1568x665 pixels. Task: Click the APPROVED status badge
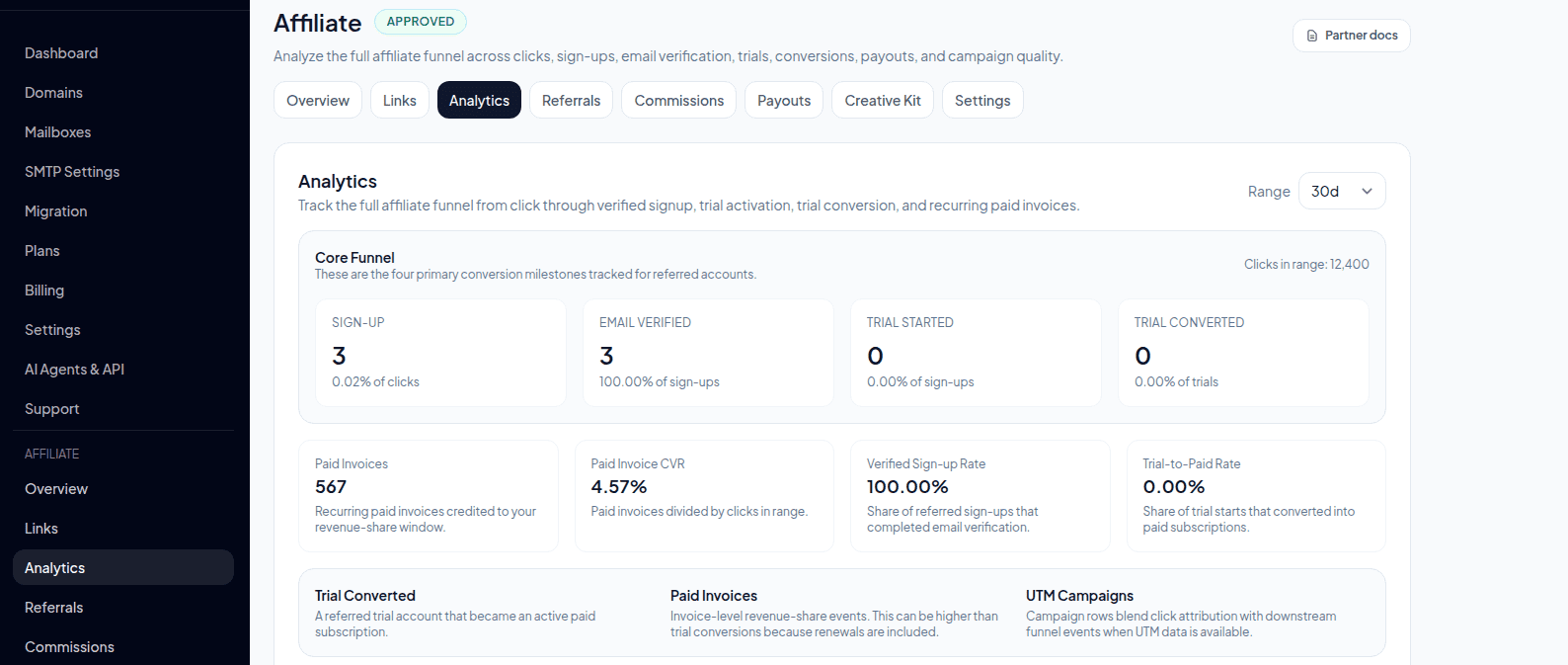(421, 22)
